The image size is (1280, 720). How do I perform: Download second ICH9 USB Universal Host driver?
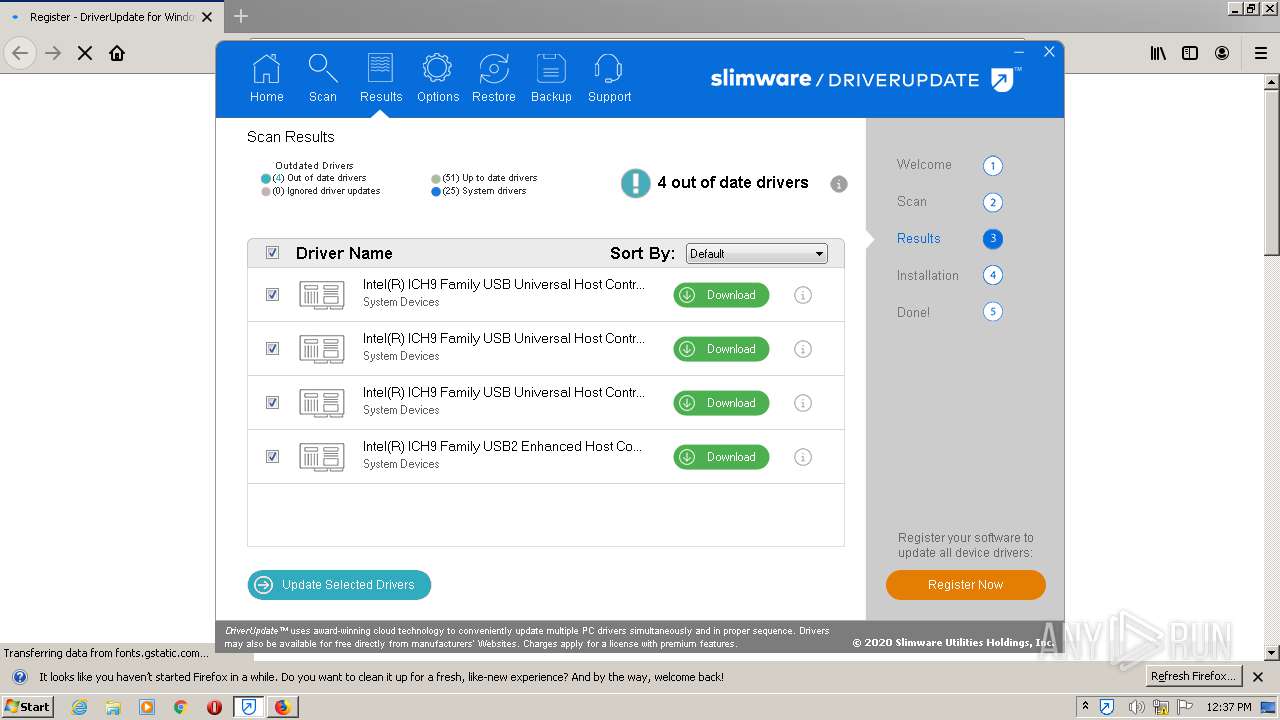[x=721, y=349]
